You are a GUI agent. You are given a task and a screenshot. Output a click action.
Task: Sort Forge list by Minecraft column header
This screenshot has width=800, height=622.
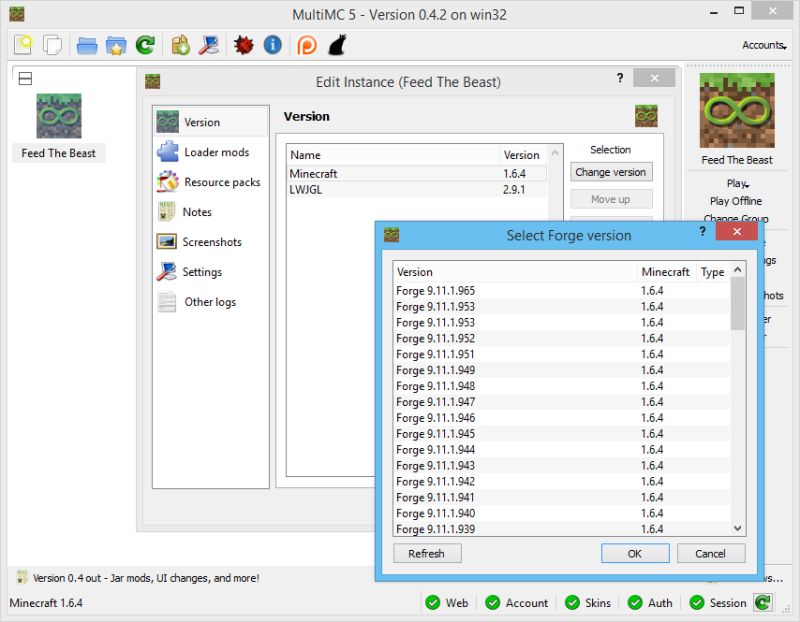tap(665, 272)
